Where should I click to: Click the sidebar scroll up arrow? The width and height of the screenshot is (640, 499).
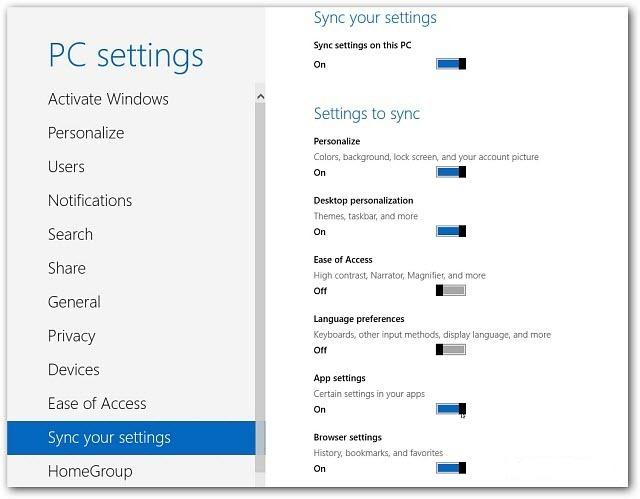(261, 96)
